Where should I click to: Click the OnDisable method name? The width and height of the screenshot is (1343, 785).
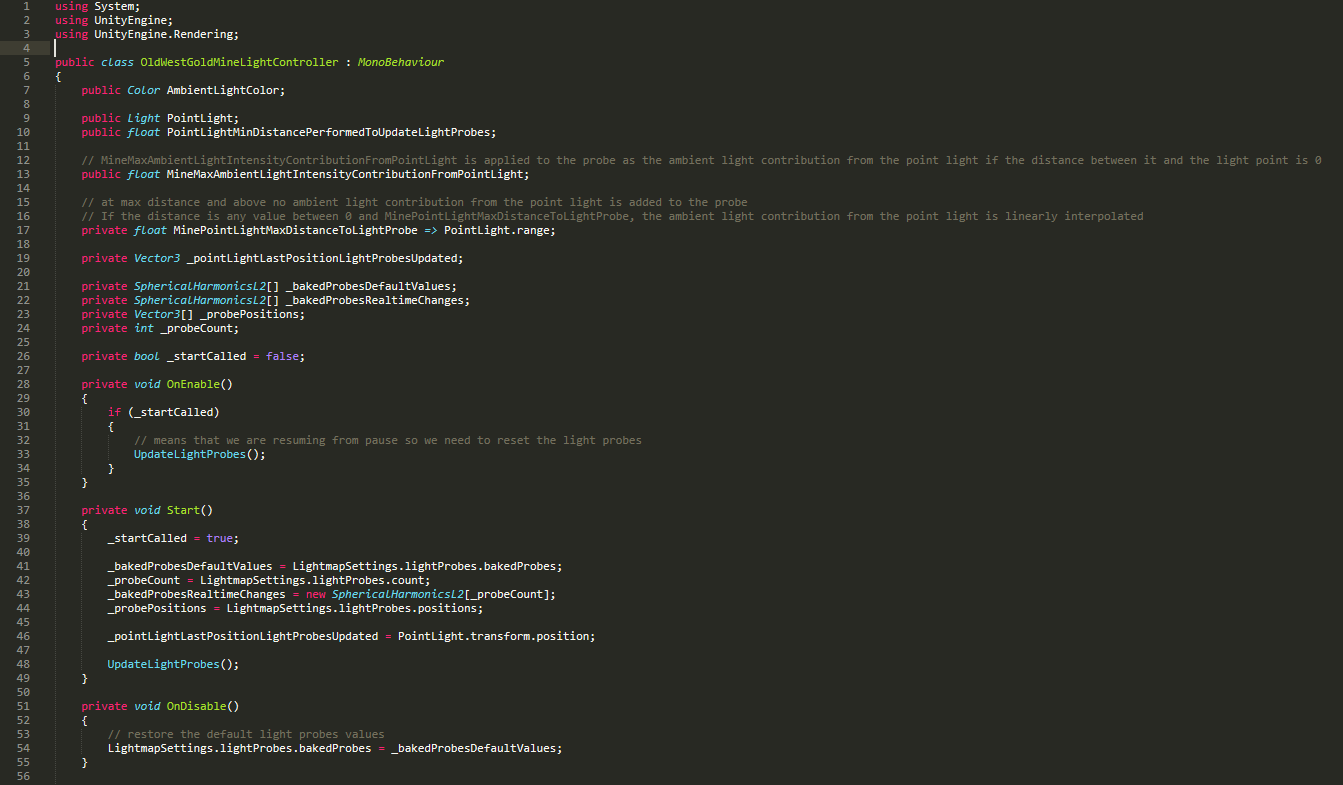click(196, 706)
